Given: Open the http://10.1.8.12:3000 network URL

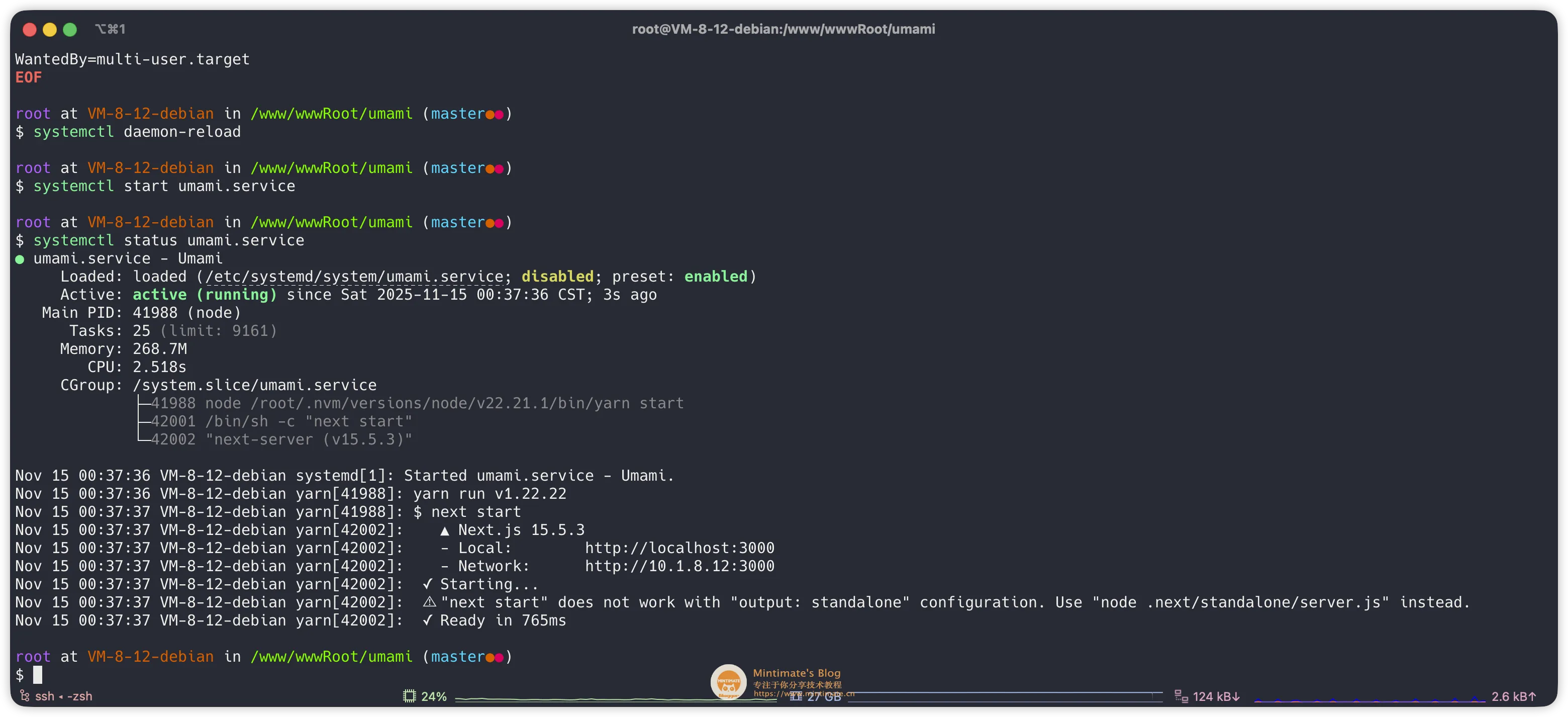Looking at the screenshot, I should pyautogui.click(x=679, y=566).
